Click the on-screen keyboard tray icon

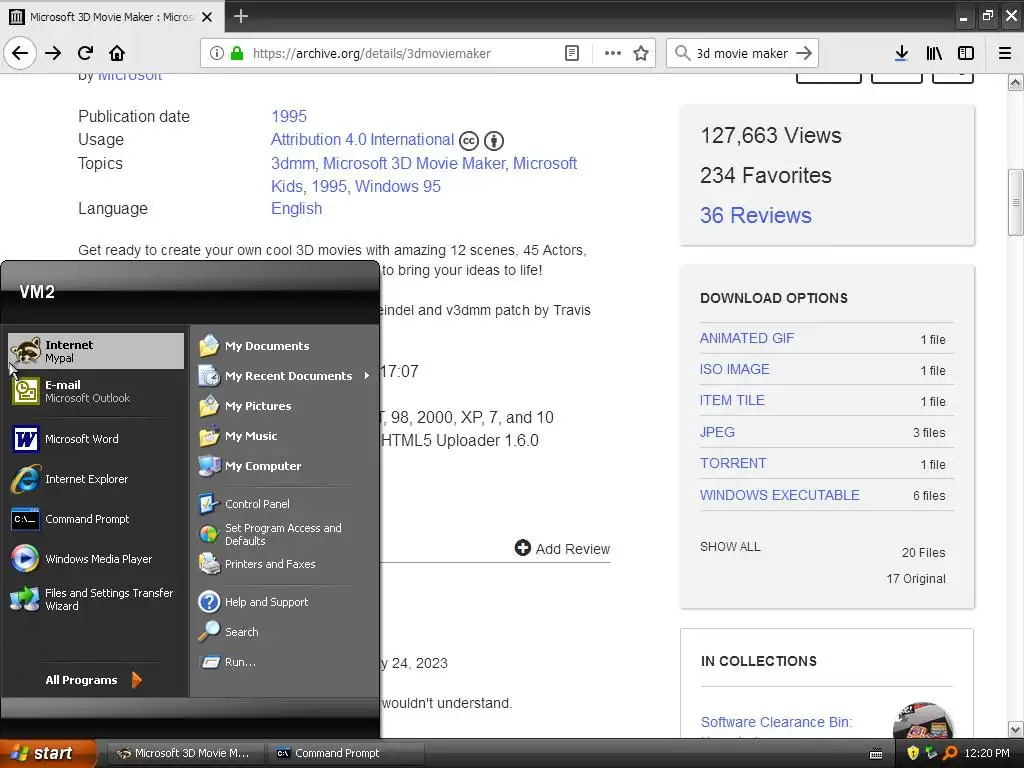tap(876, 754)
